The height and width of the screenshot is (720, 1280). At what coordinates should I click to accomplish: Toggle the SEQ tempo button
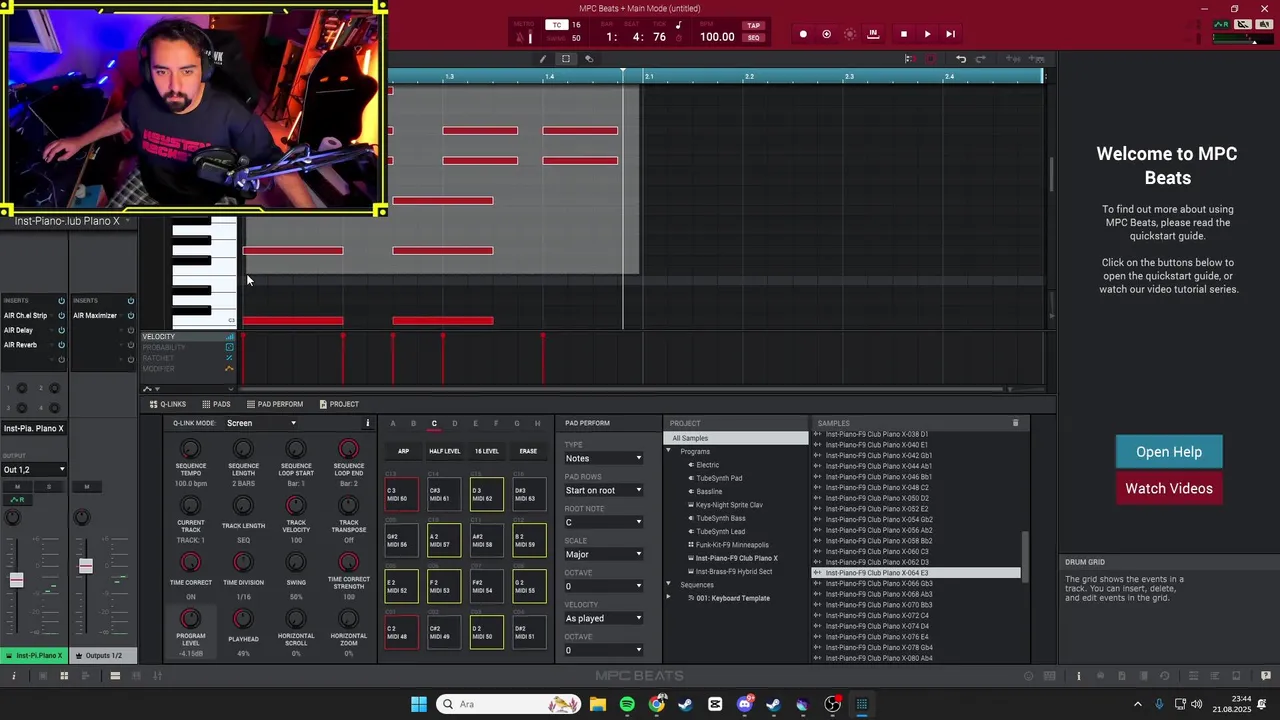[x=754, y=38]
